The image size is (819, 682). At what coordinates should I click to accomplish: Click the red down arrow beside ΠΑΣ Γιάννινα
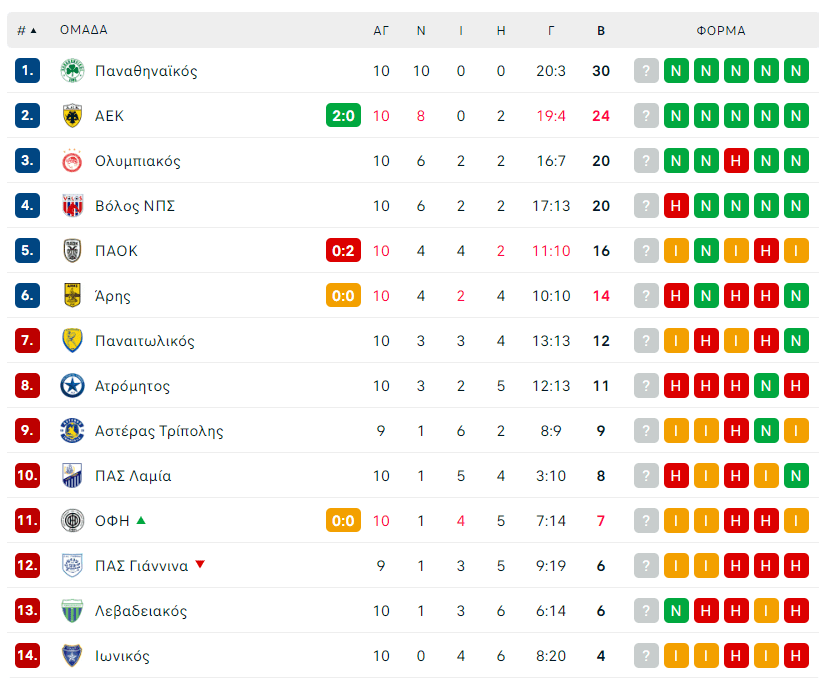pyautogui.click(x=200, y=565)
